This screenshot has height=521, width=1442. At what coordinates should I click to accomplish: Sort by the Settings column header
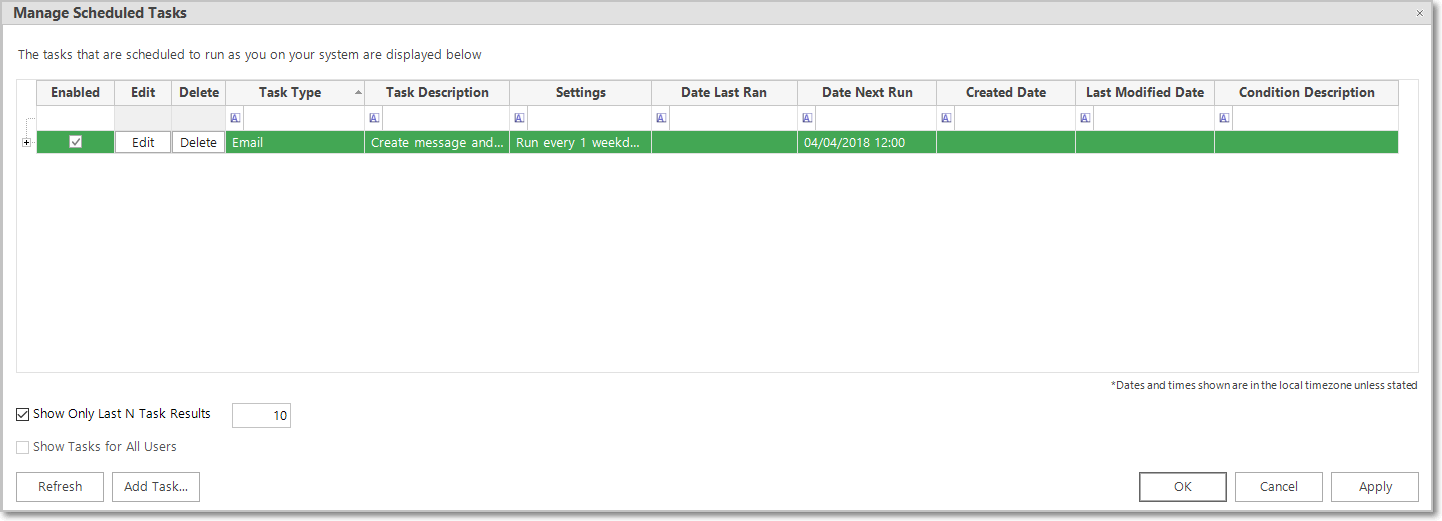pos(581,92)
